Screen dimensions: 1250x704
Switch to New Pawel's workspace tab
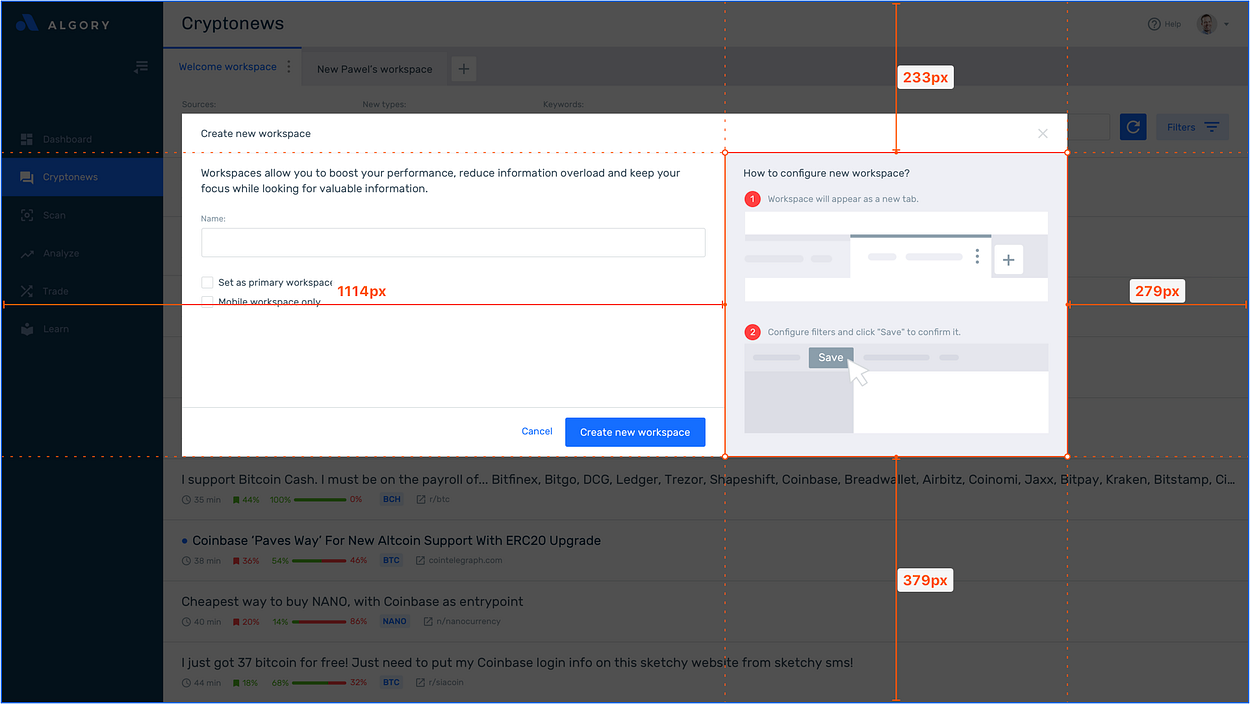(x=375, y=69)
